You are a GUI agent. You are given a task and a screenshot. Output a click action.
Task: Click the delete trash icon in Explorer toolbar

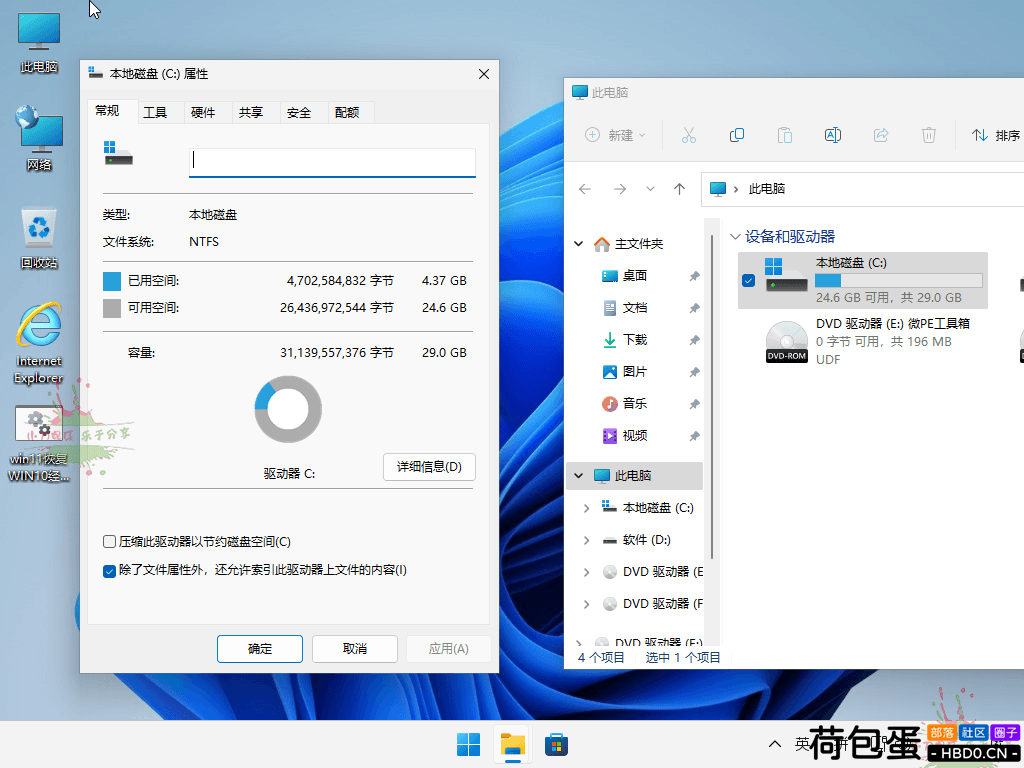pos(929,135)
